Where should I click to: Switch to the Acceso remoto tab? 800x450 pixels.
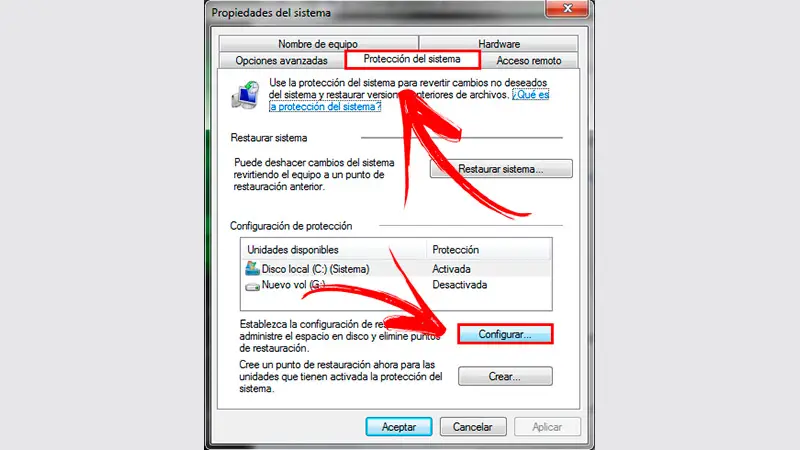[x=529, y=61]
